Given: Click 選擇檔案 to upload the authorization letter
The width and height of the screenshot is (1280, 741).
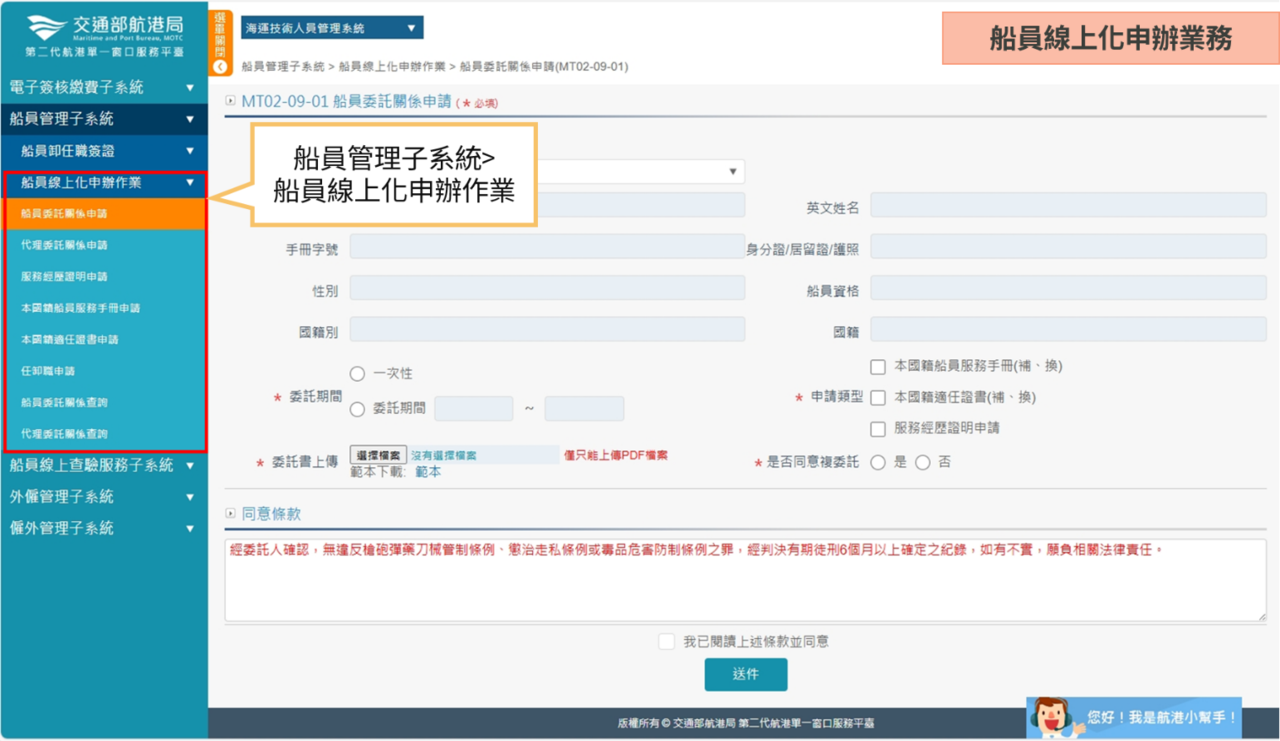Looking at the screenshot, I should (x=378, y=455).
